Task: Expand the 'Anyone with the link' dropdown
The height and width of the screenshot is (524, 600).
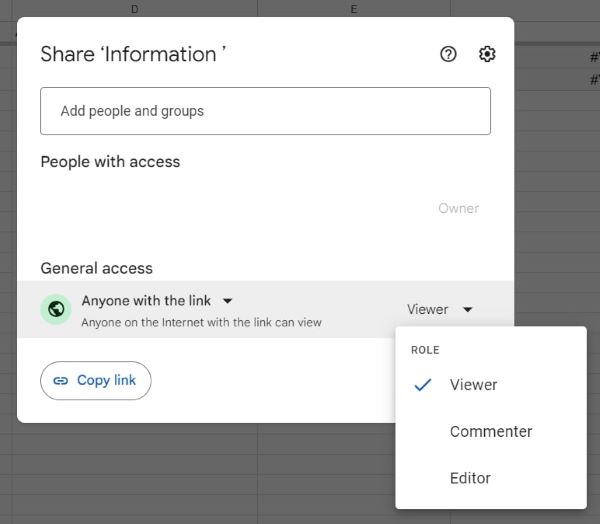Action: pos(228,300)
